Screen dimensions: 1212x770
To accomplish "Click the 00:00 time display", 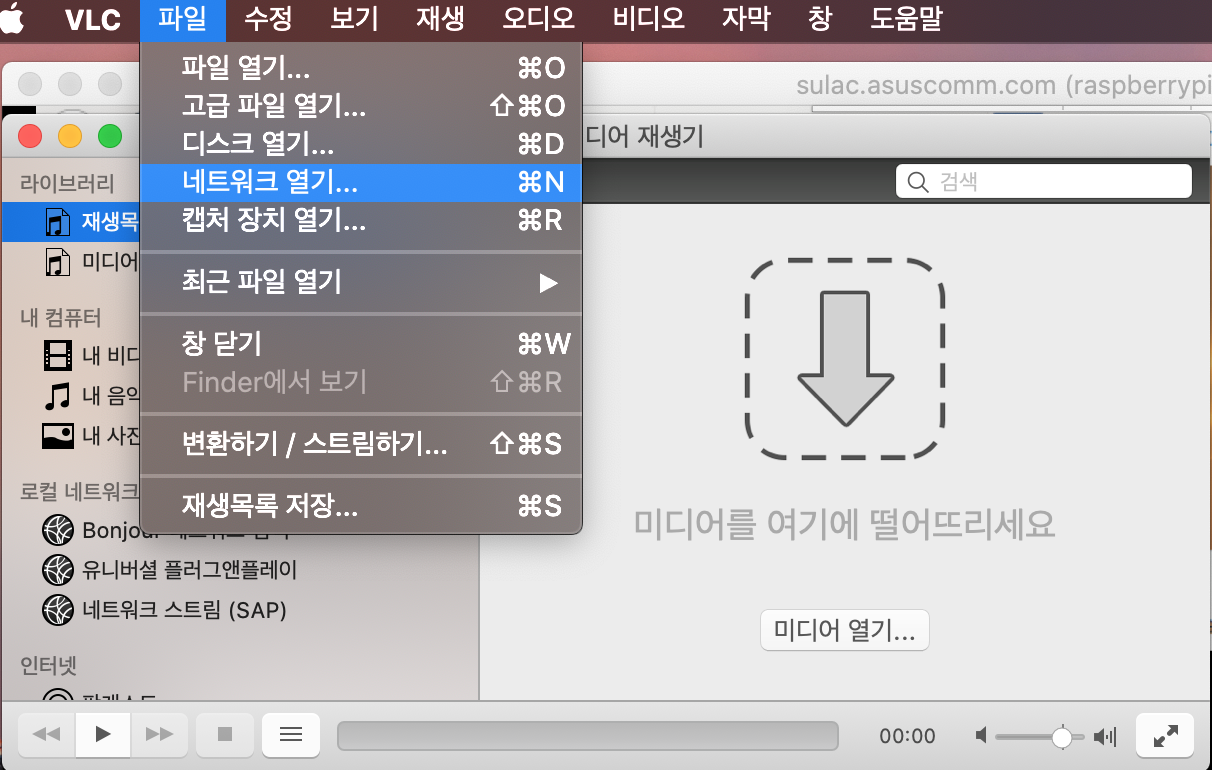I will click(x=907, y=736).
